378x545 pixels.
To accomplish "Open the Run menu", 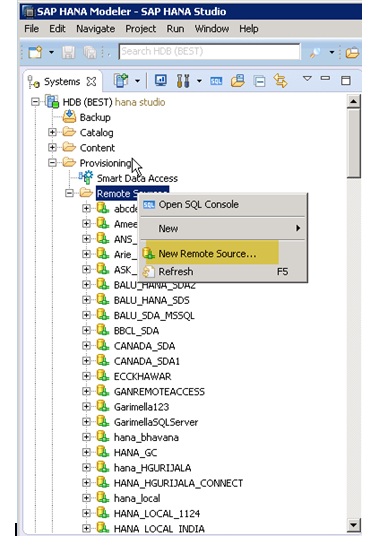I will [175, 29].
